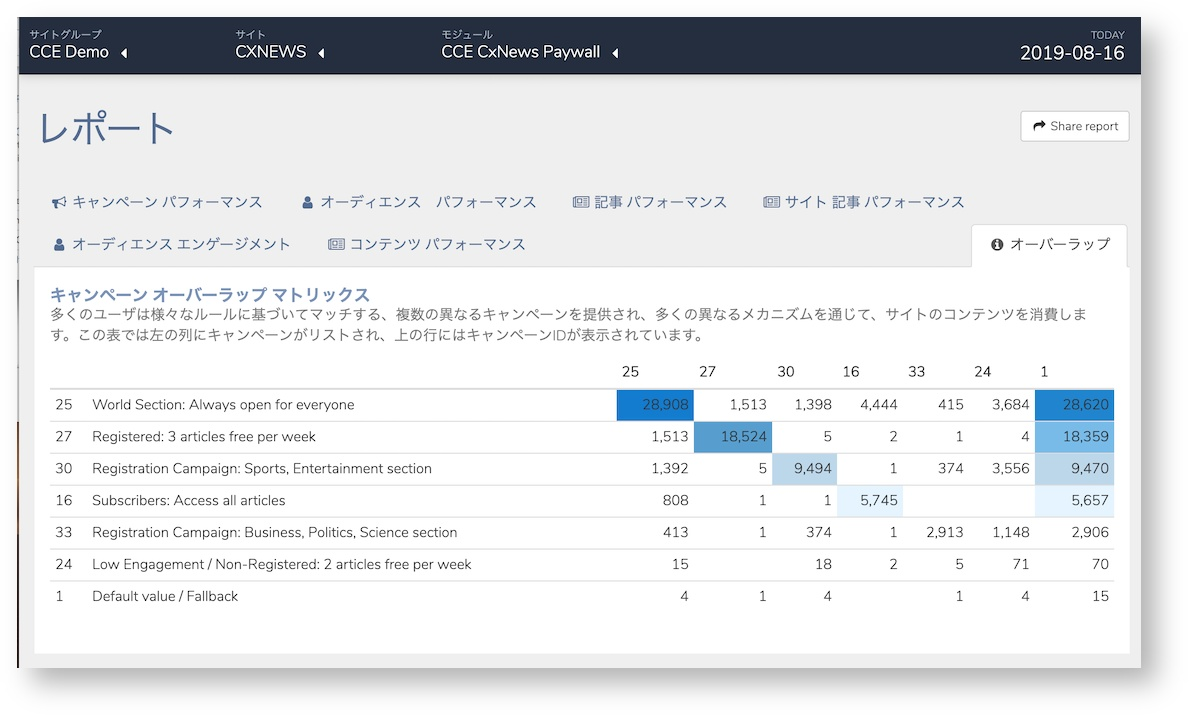The width and height of the screenshot is (1189, 716).
Task: Expand the CCE CxNews Paywall module dropdown
Action: tap(530, 52)
